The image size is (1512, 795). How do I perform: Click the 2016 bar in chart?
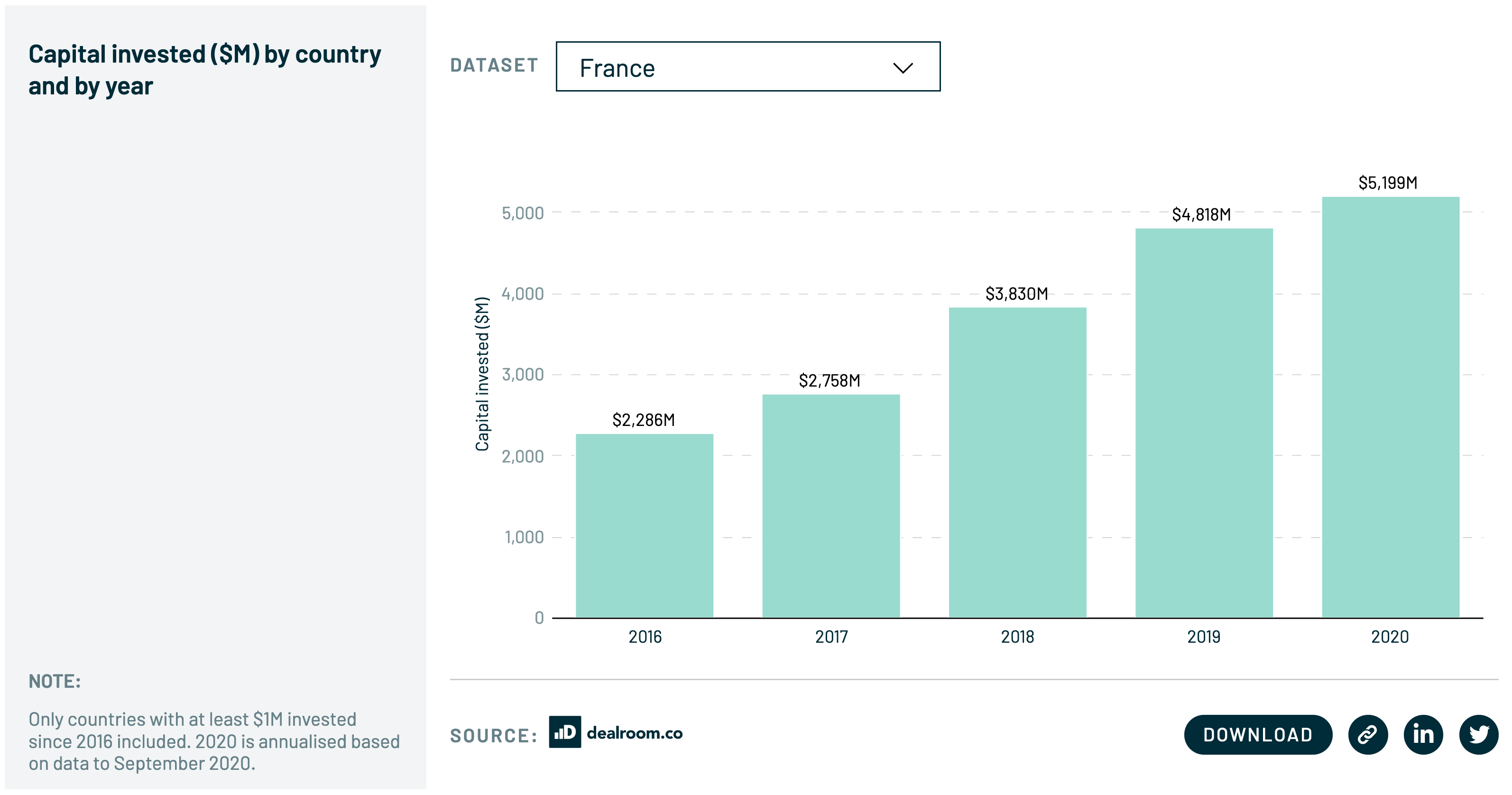644,526
